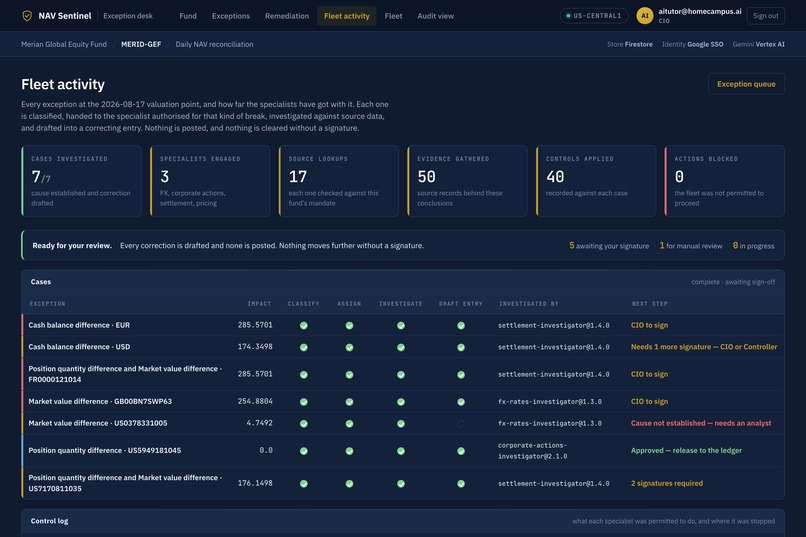Click the impact value 254.8804
806x537 pixels.
255,401
